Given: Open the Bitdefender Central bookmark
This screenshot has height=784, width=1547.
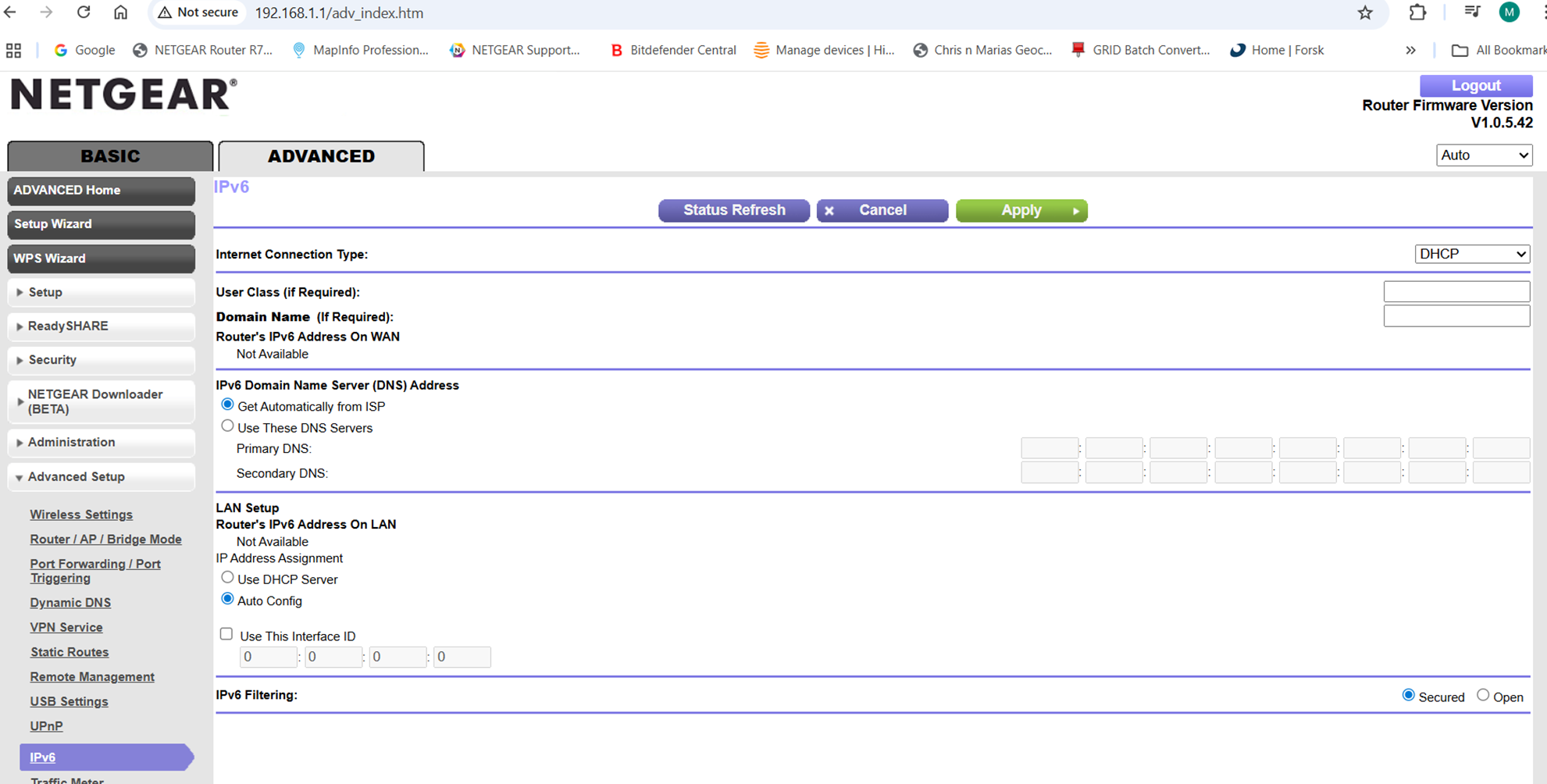Looking at the screenshot, I should [x=672, y=50].
